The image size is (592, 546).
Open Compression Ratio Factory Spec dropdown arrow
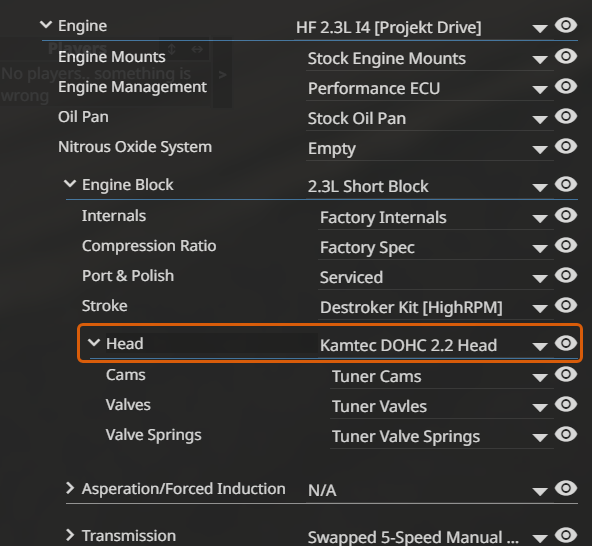pos(540,249)
